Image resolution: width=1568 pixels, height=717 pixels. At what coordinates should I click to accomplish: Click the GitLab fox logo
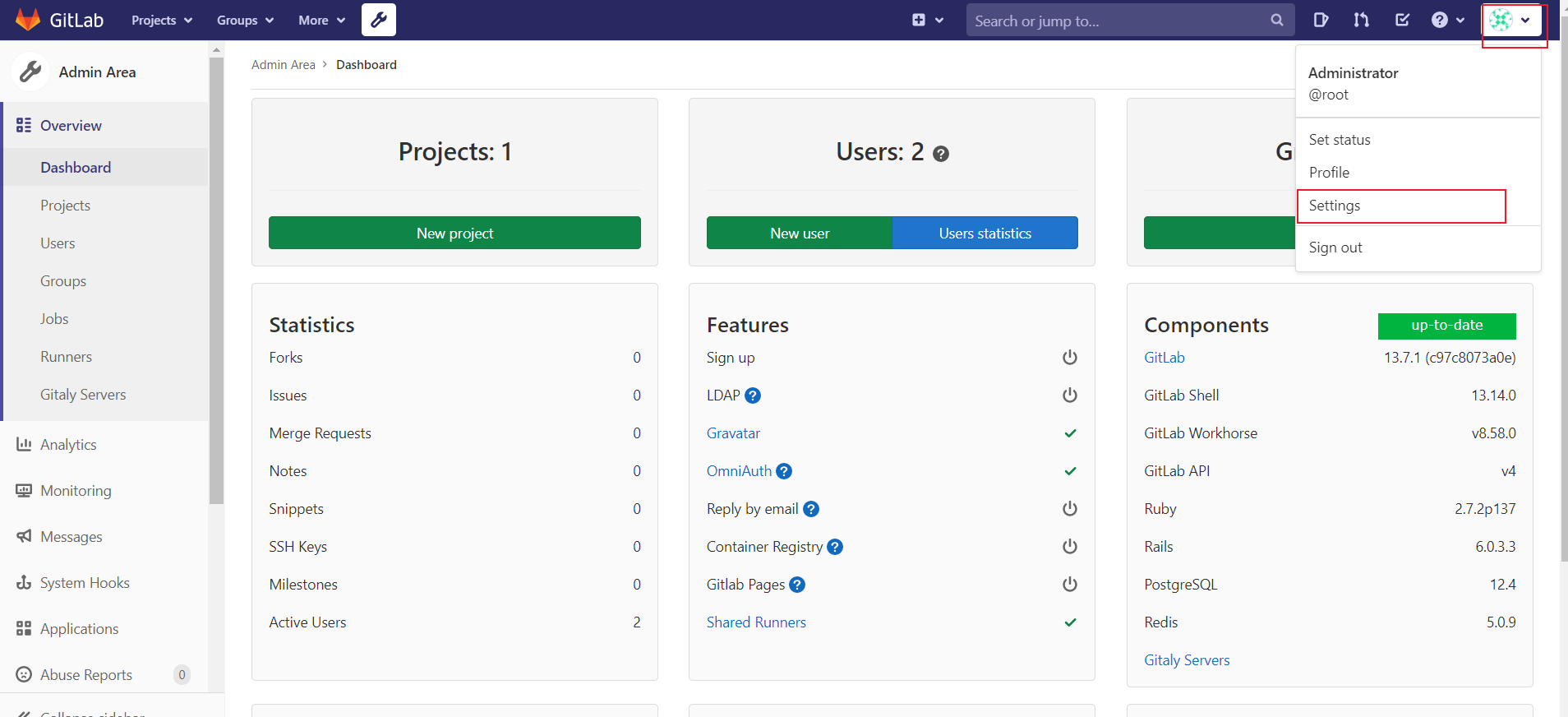point(28,20)
